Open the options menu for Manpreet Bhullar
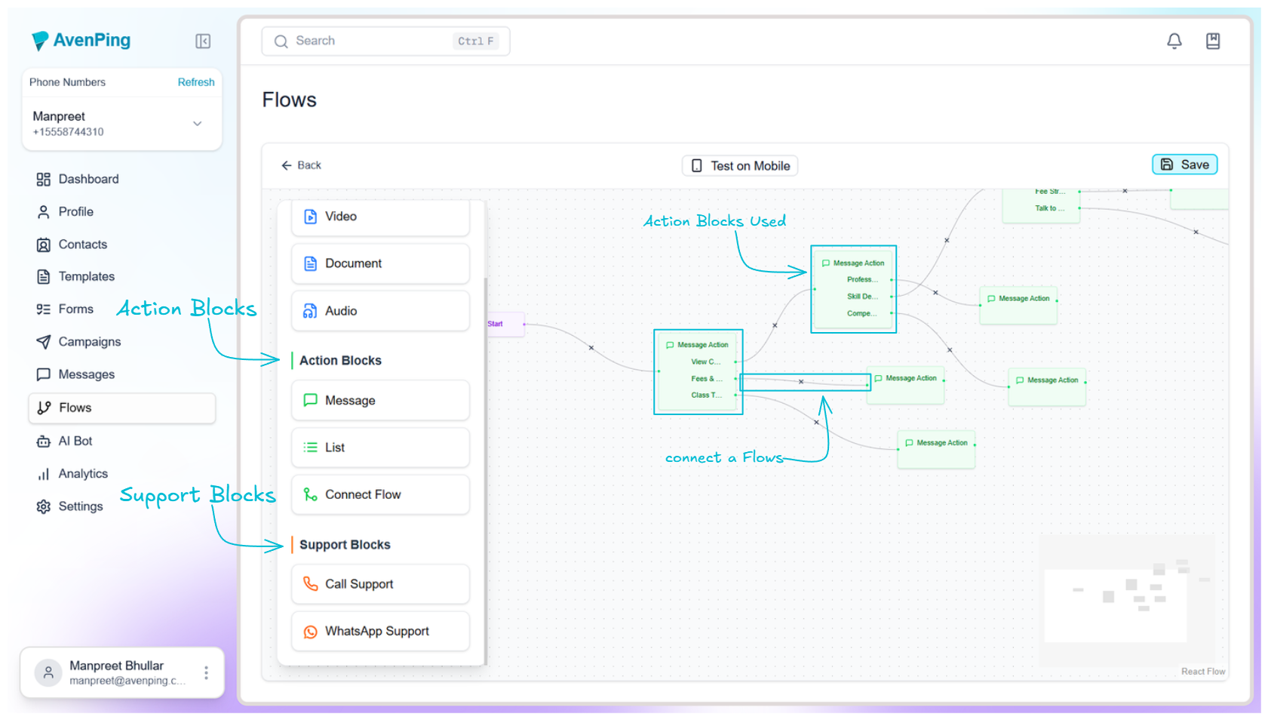The height and width of the screenshot is (720, 1268). (205, 672)
